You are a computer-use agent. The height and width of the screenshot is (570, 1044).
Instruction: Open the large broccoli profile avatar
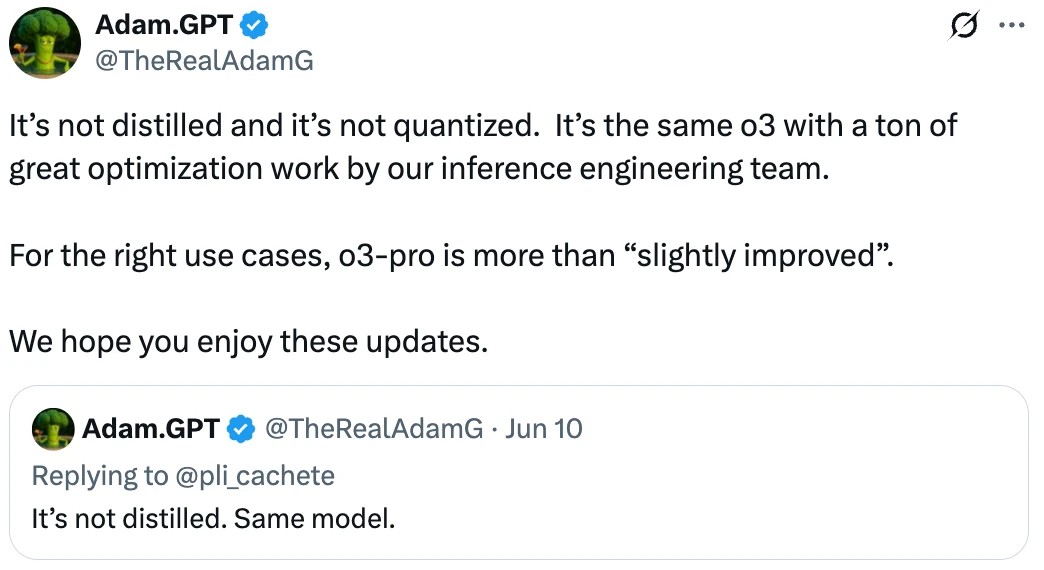pyautogui.click(x=45, y=43)
